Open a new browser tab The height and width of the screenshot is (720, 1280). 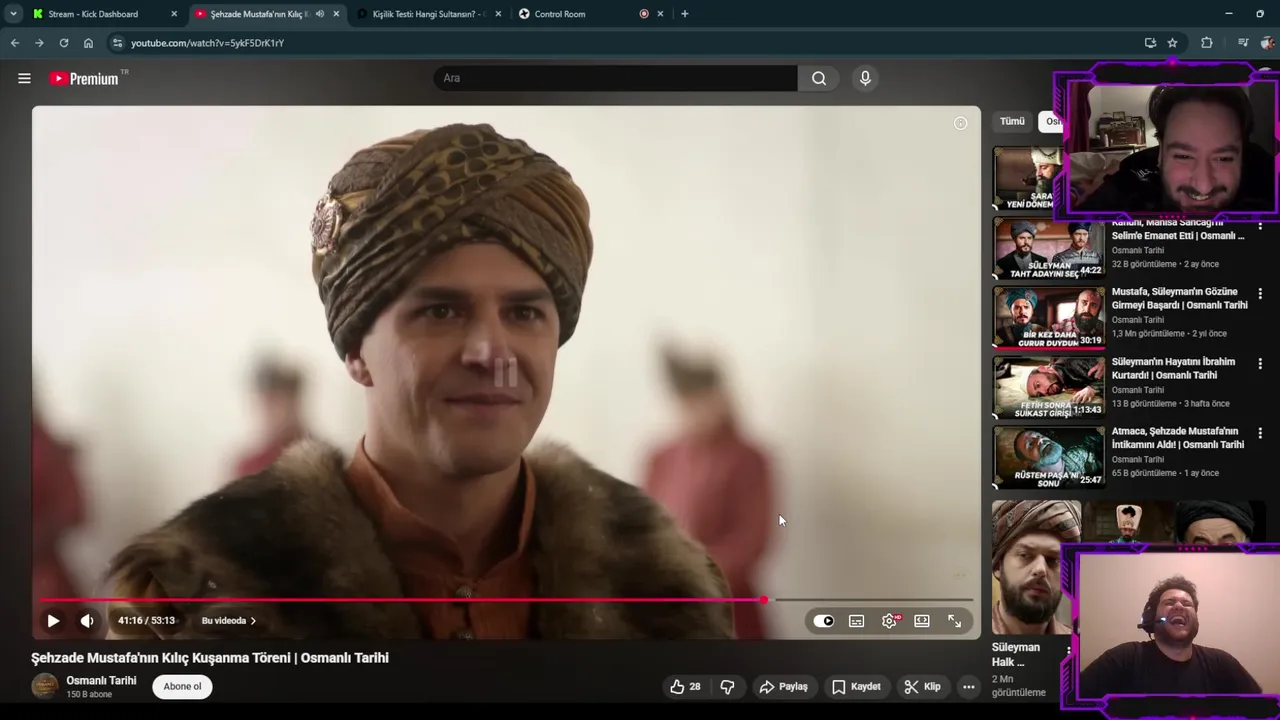[x=684, y=14]
